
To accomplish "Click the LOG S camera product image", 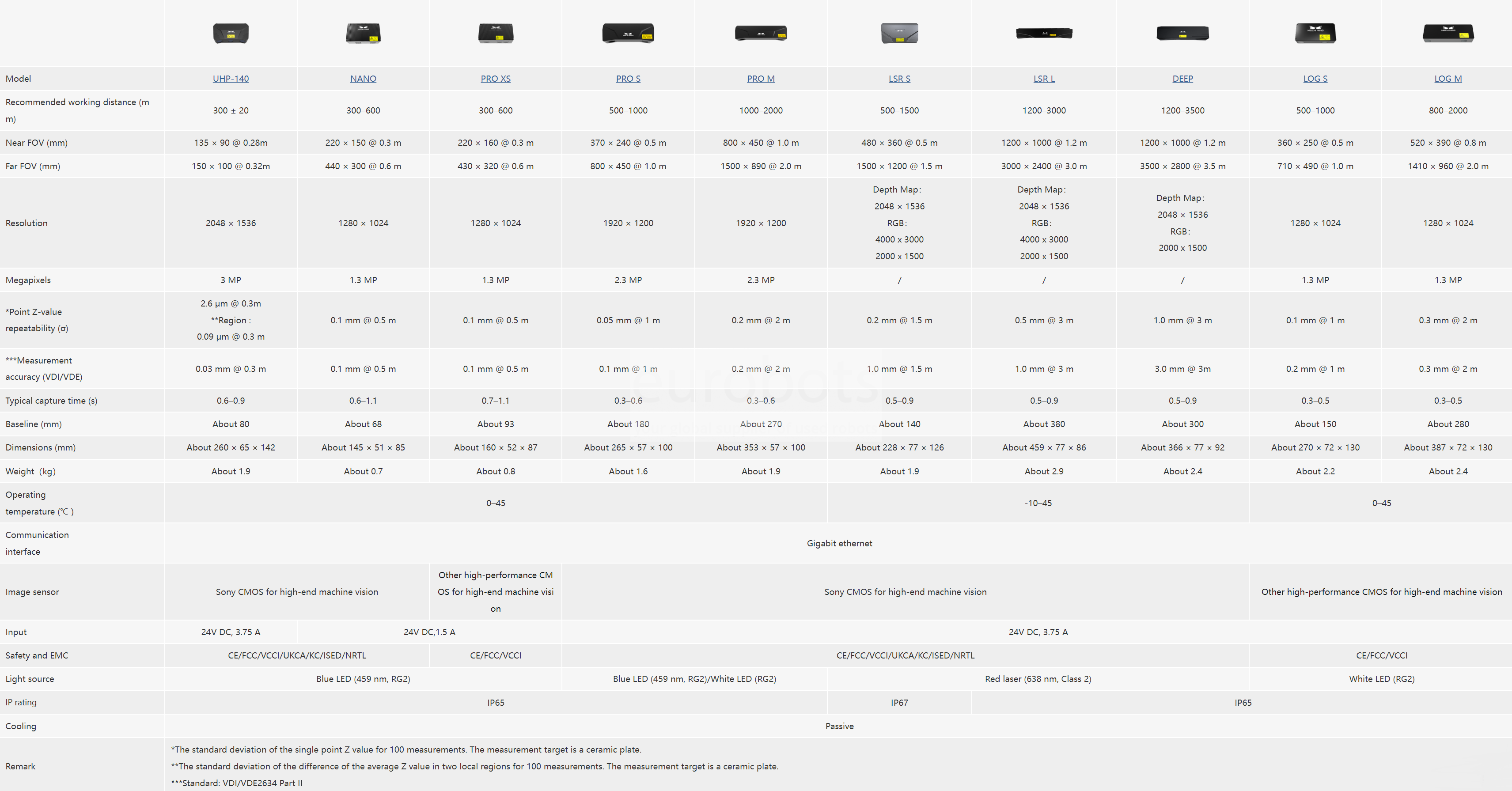I will click(1315, 34).
